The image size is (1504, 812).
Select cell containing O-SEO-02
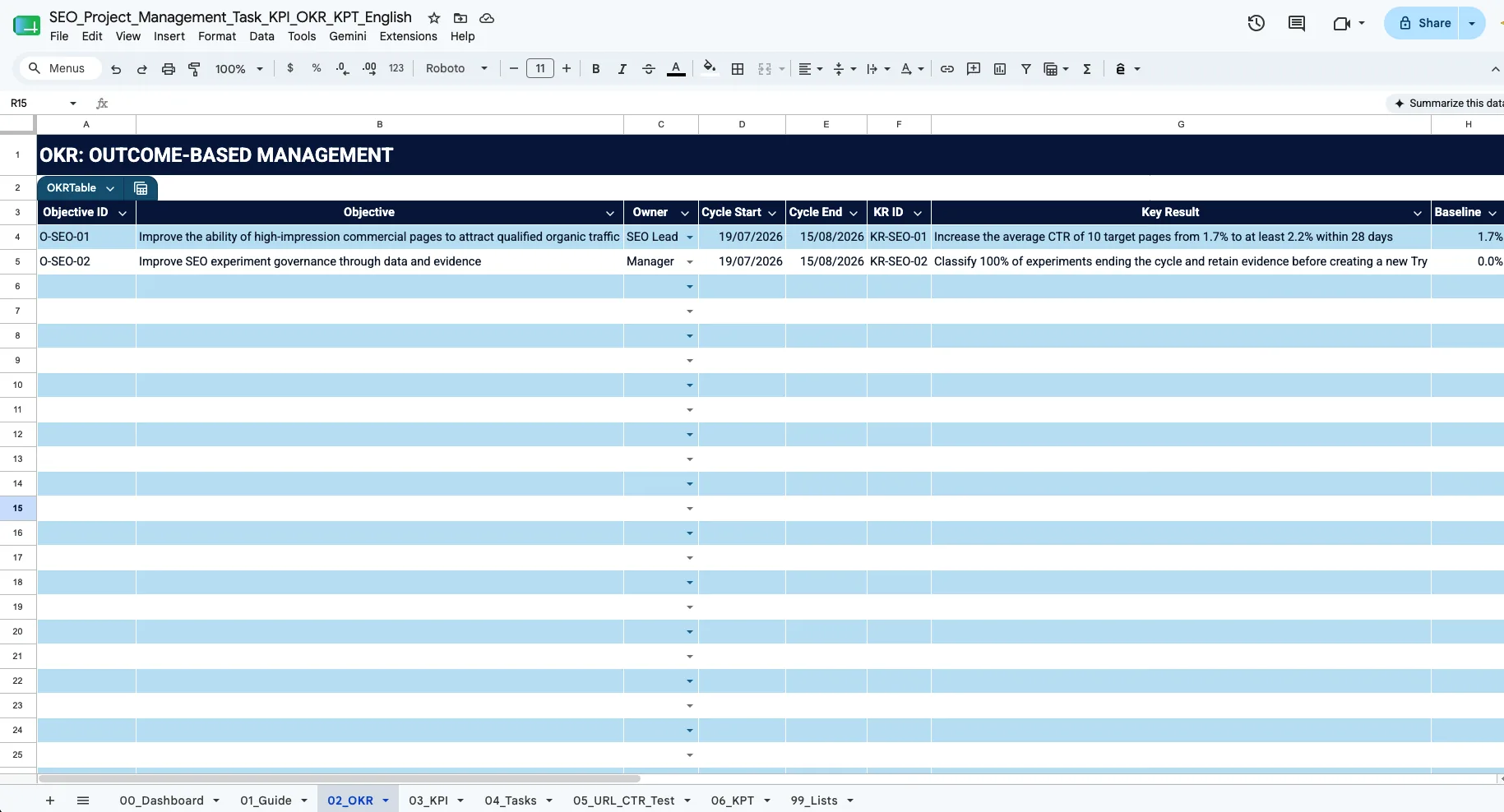[x=86, y=261]
